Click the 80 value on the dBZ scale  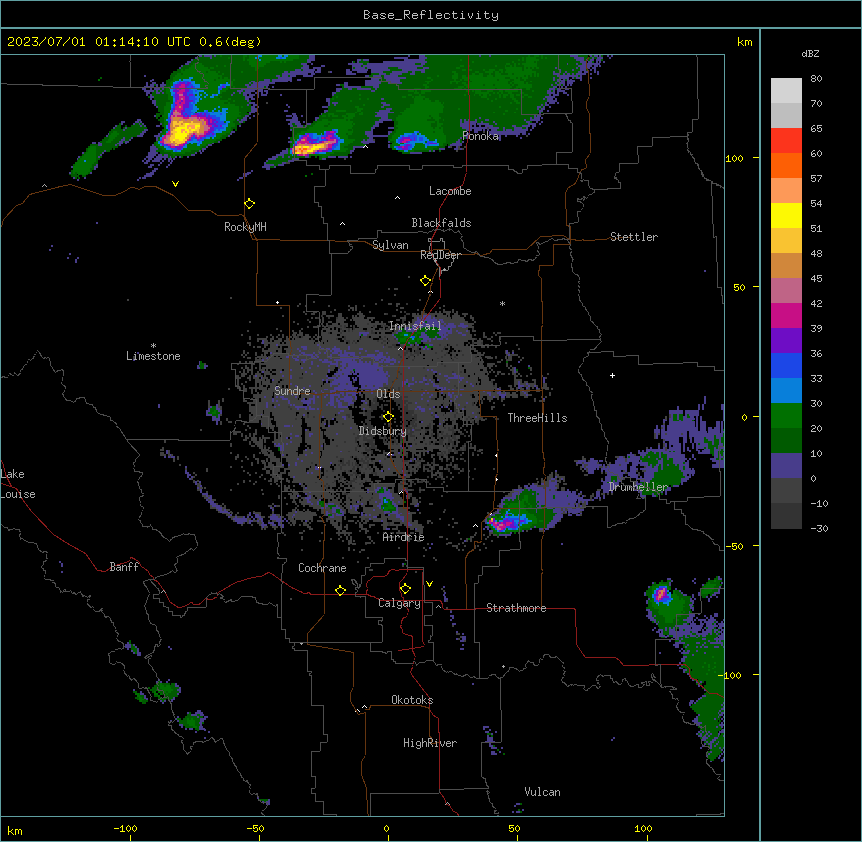coord(816,79)
